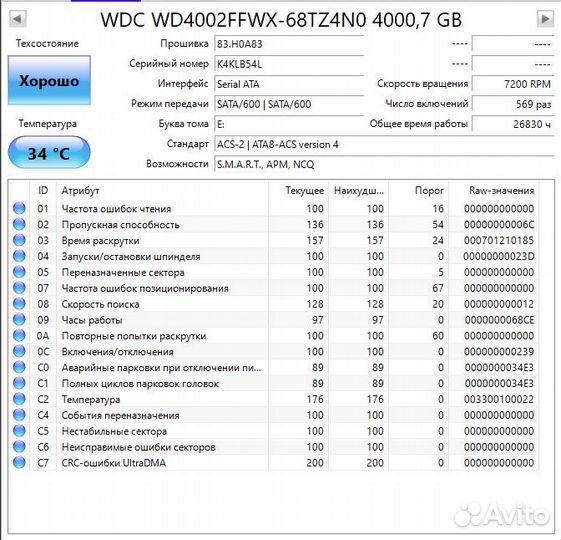Click the Raw-значения column header
The height and width of the screenshot is (540, 561).
(x=494, y=191)
